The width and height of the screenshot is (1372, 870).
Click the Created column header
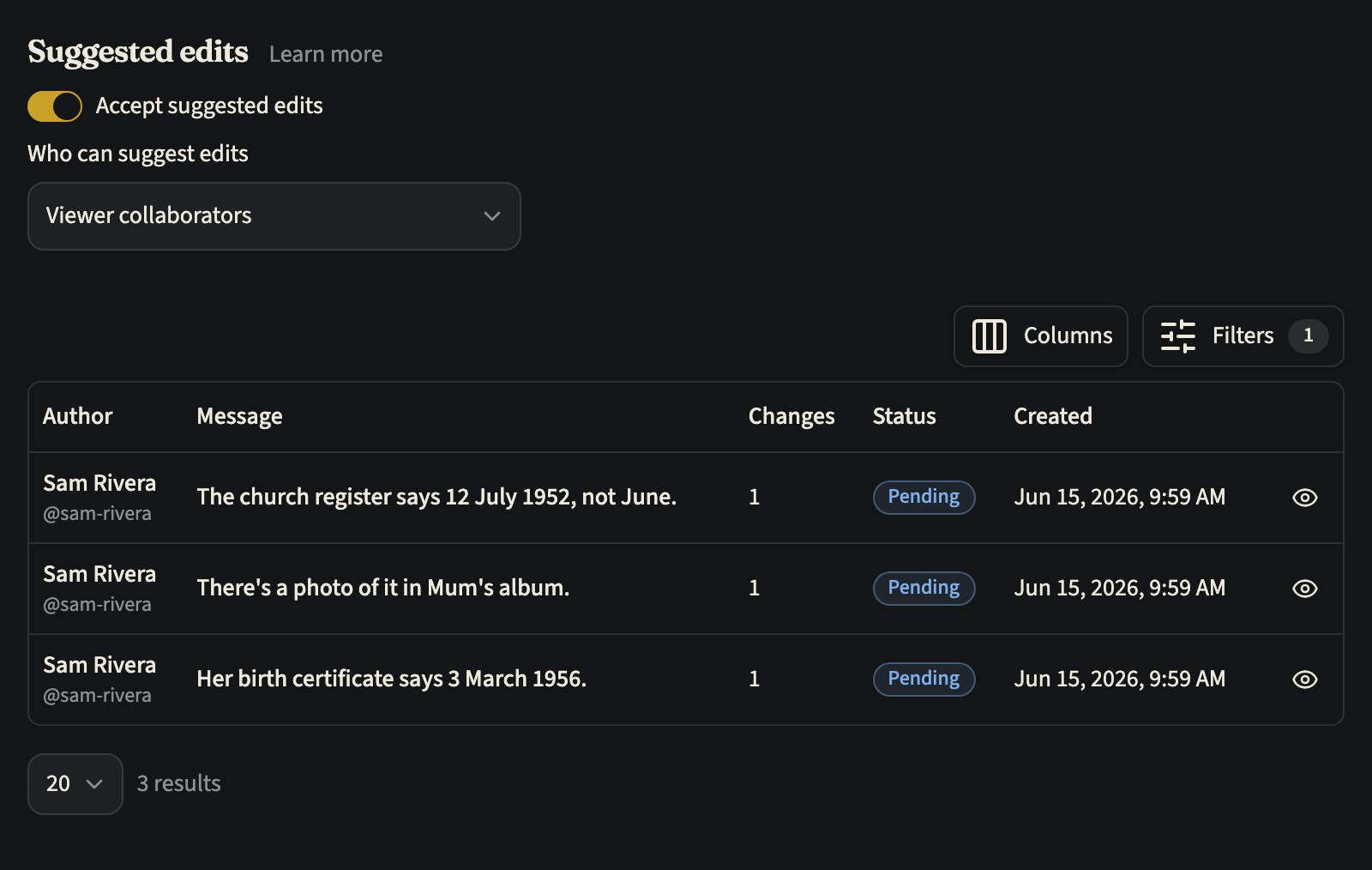(x=1053, y=416)
